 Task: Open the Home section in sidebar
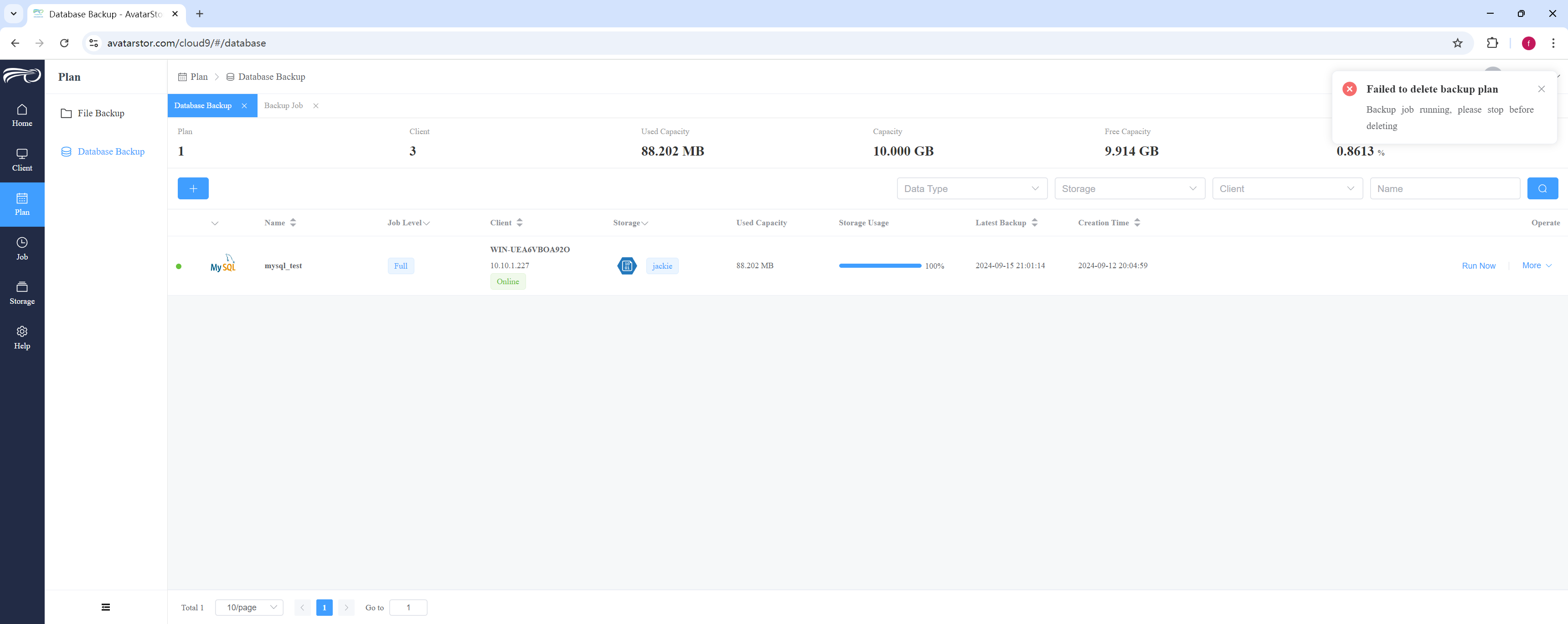[22, 115]
